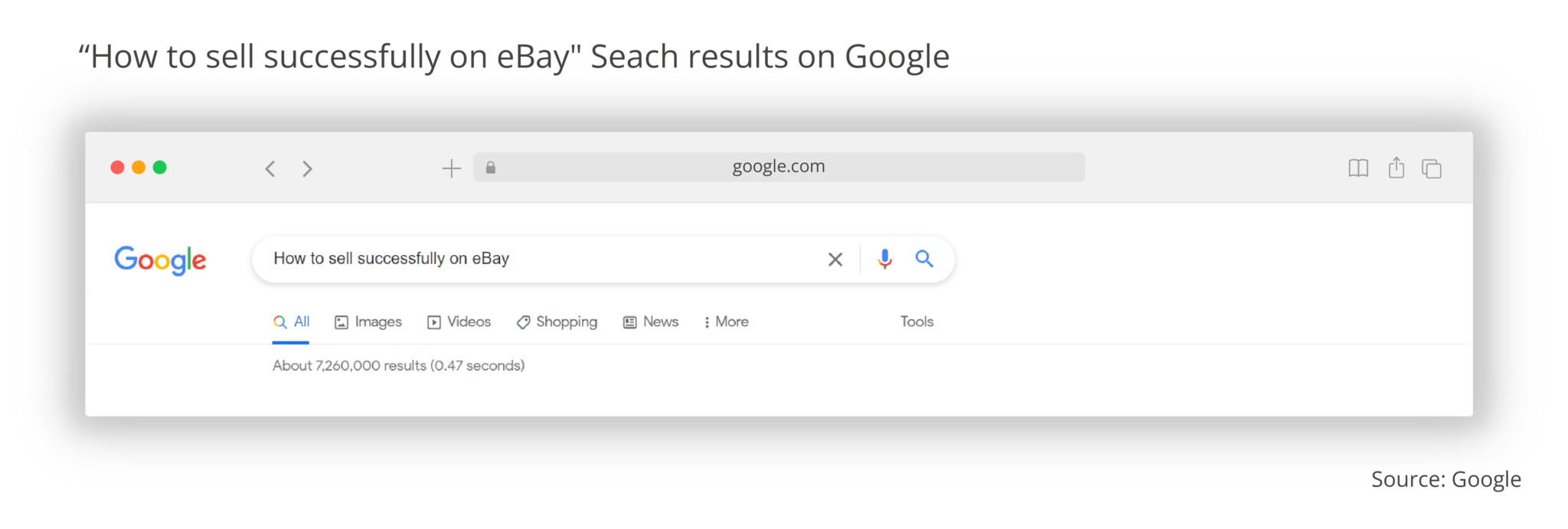Open the bookmarks sidebar icon
This screenshot has height=529, width=1568.
pyautogui.click(x=1357, y=168)
